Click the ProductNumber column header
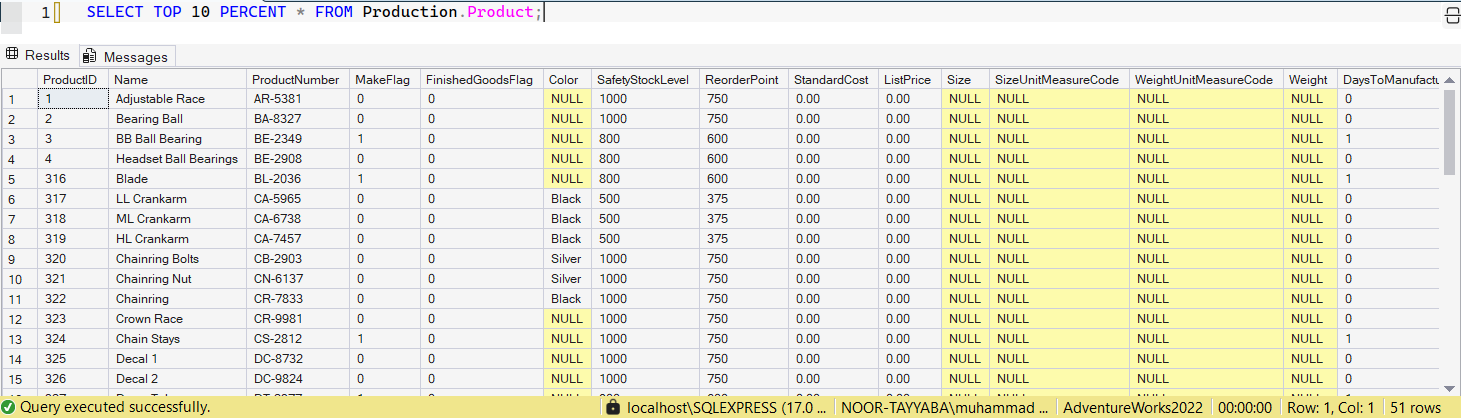Image resolution: width=1461 pixels, height=418 pixels. [x=297, y=79]
